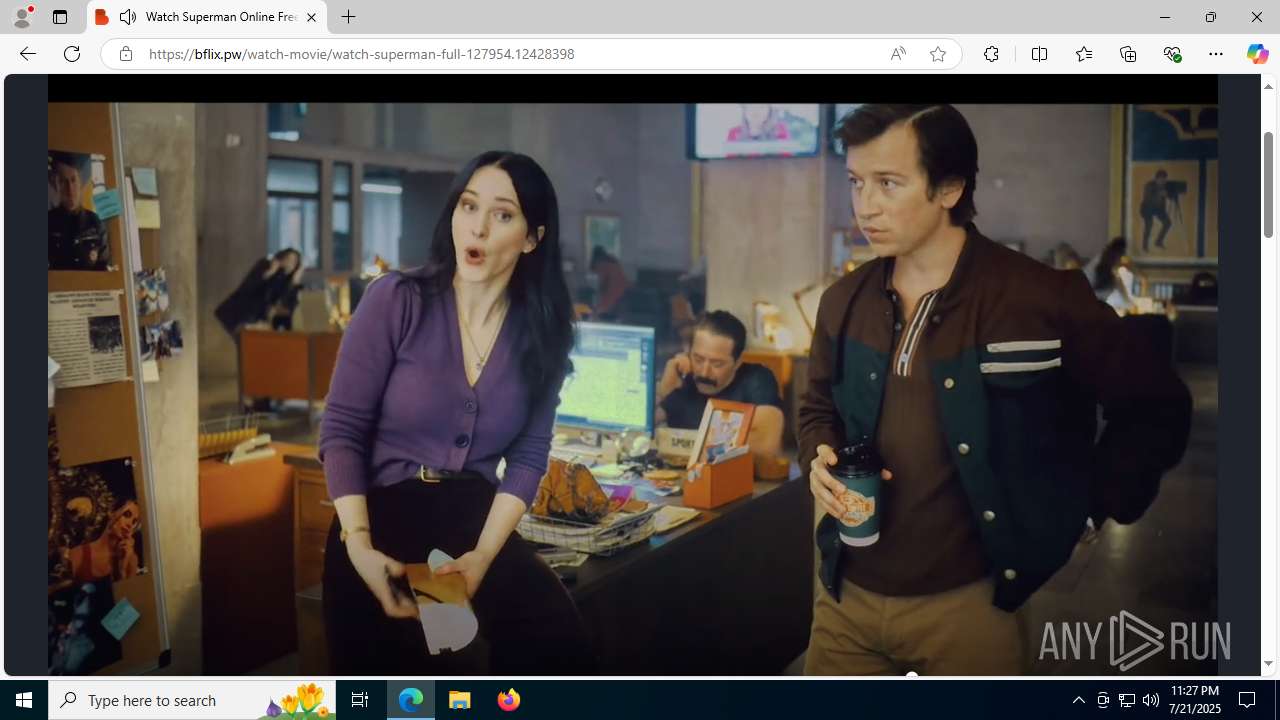Open the Favorites list
1280x720 pixels.
[x=1083, y=54]
